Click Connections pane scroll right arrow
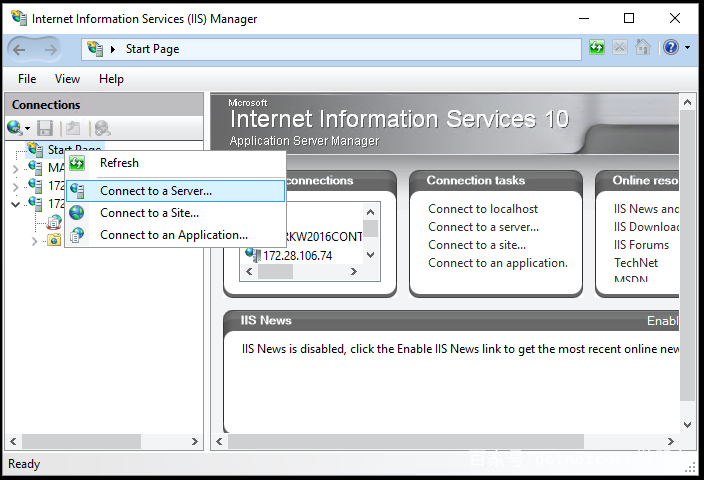 194,442
